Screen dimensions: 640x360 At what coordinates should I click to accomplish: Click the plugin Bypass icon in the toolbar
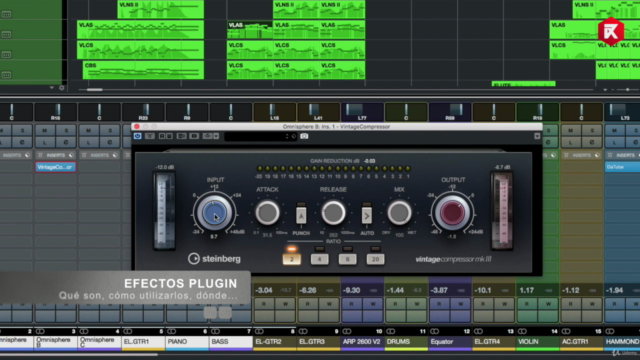click(x=150, y=136)
